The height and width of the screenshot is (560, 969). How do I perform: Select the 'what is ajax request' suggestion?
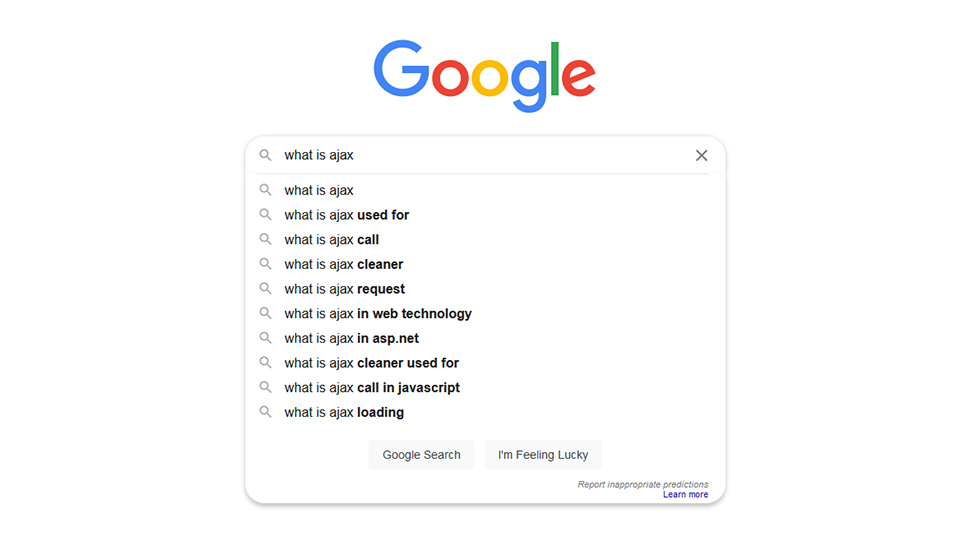tap(484, 289)
